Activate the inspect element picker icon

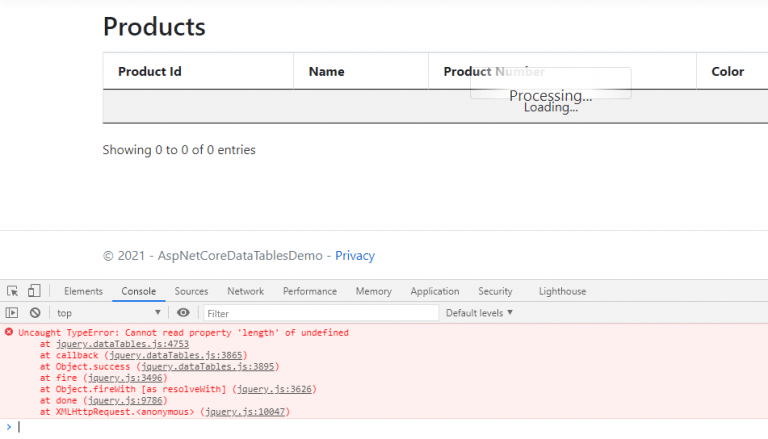pyautogui.click(x=12, y=291)
